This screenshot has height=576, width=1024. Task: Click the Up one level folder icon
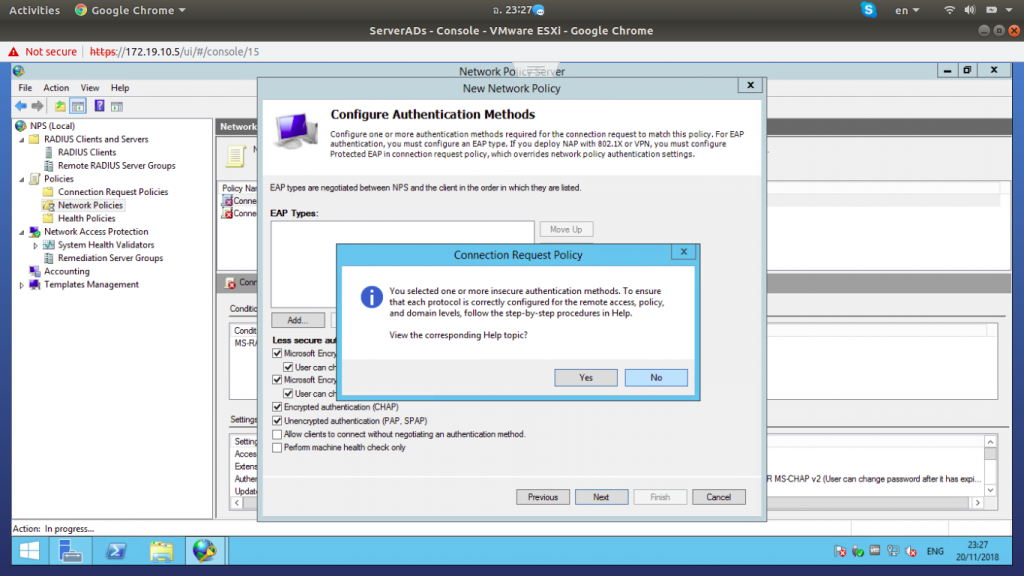[59, 106]
